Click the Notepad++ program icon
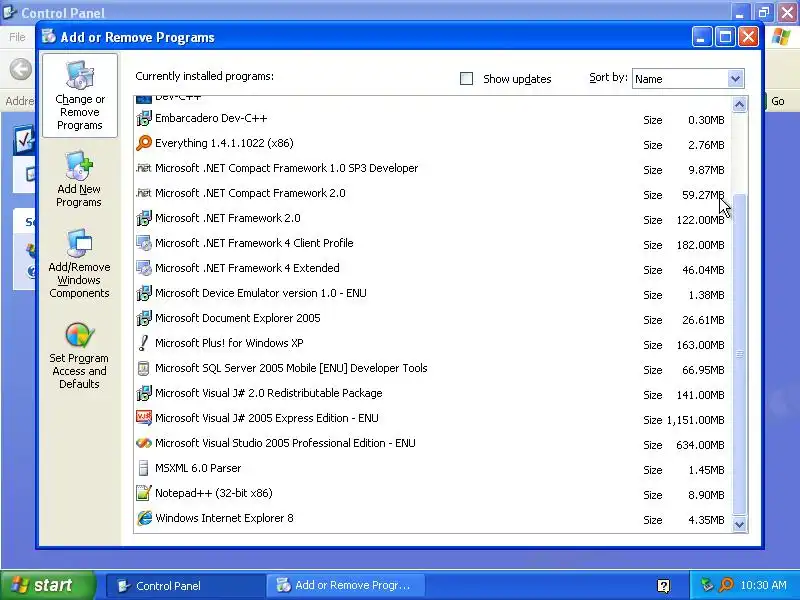800x600 pixels. (x=144, y=493)
